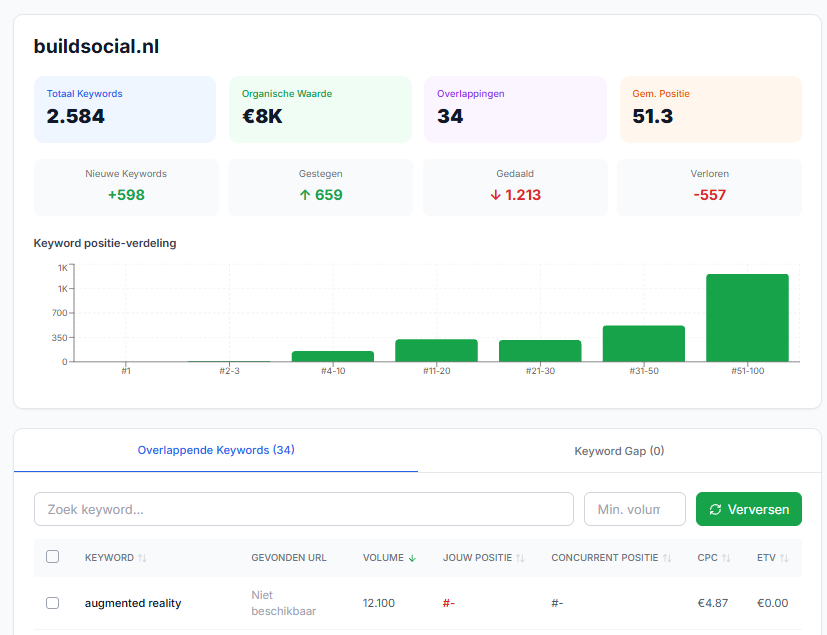The width and height of the screenshot is (827, 635).
Task: Click the Niet beschikbaar URL cell
Action: (283, 603)
